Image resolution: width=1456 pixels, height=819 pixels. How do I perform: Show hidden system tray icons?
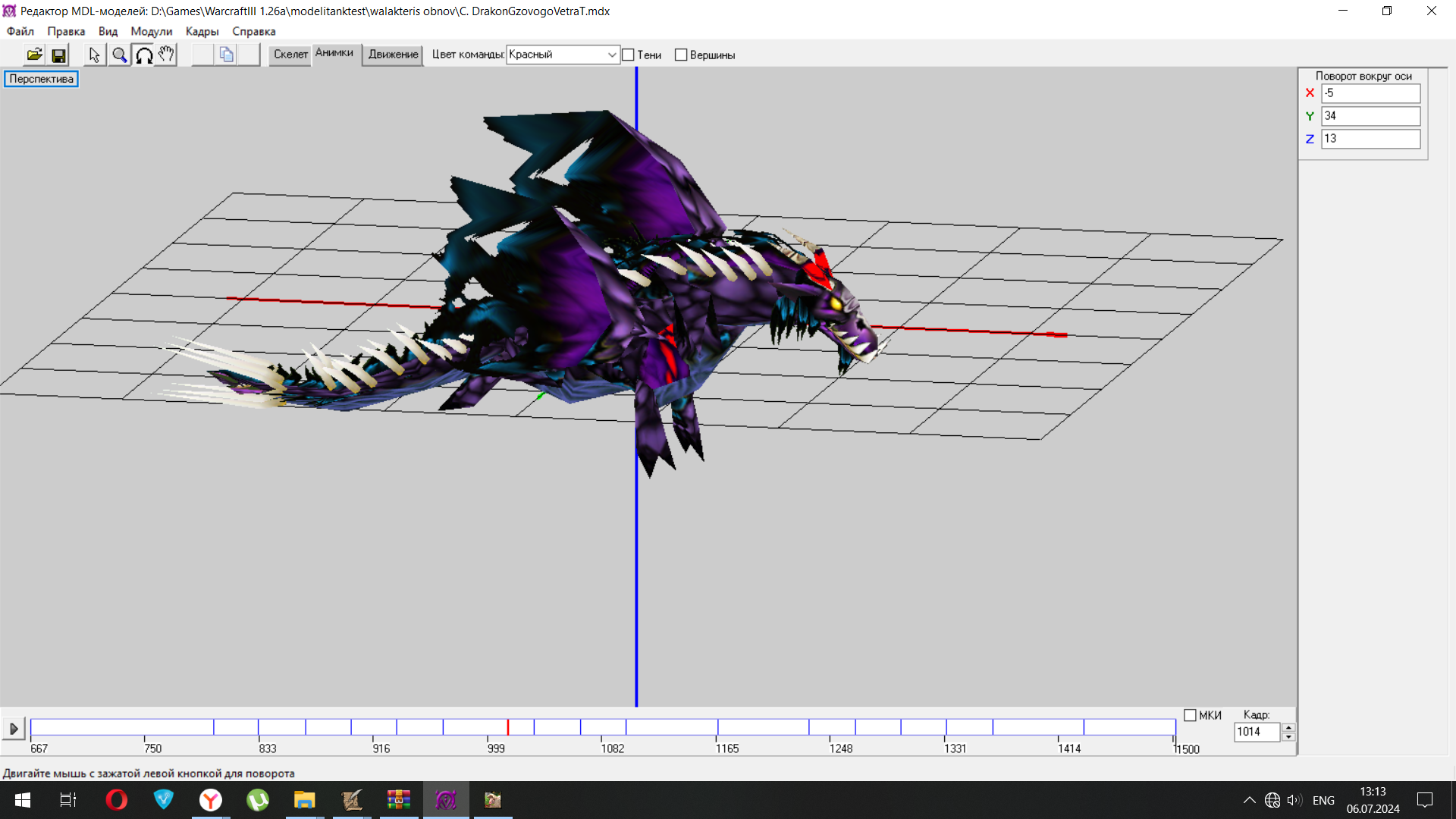point(1249,800)
